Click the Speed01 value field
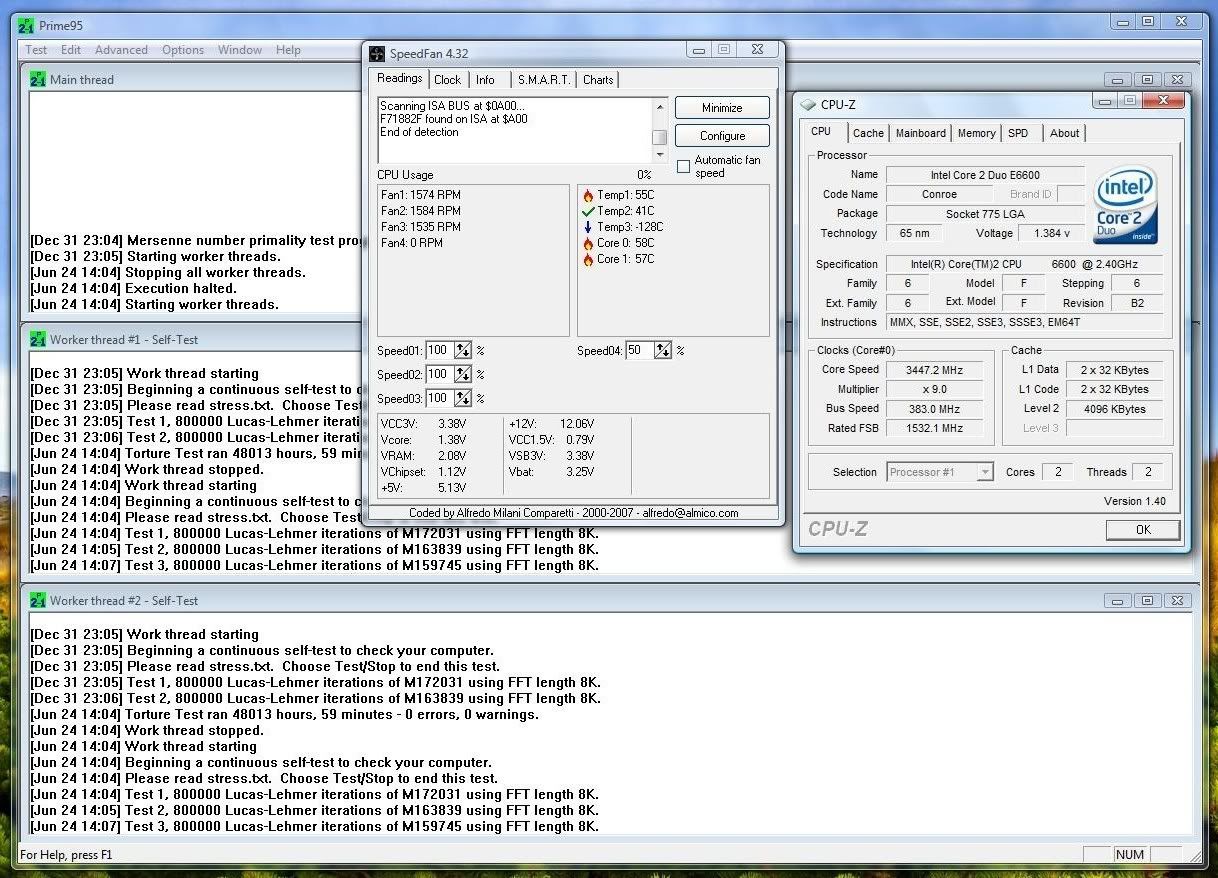This screenshot has width=1218, height=878. pyautogui.click(x=439, y=350)
